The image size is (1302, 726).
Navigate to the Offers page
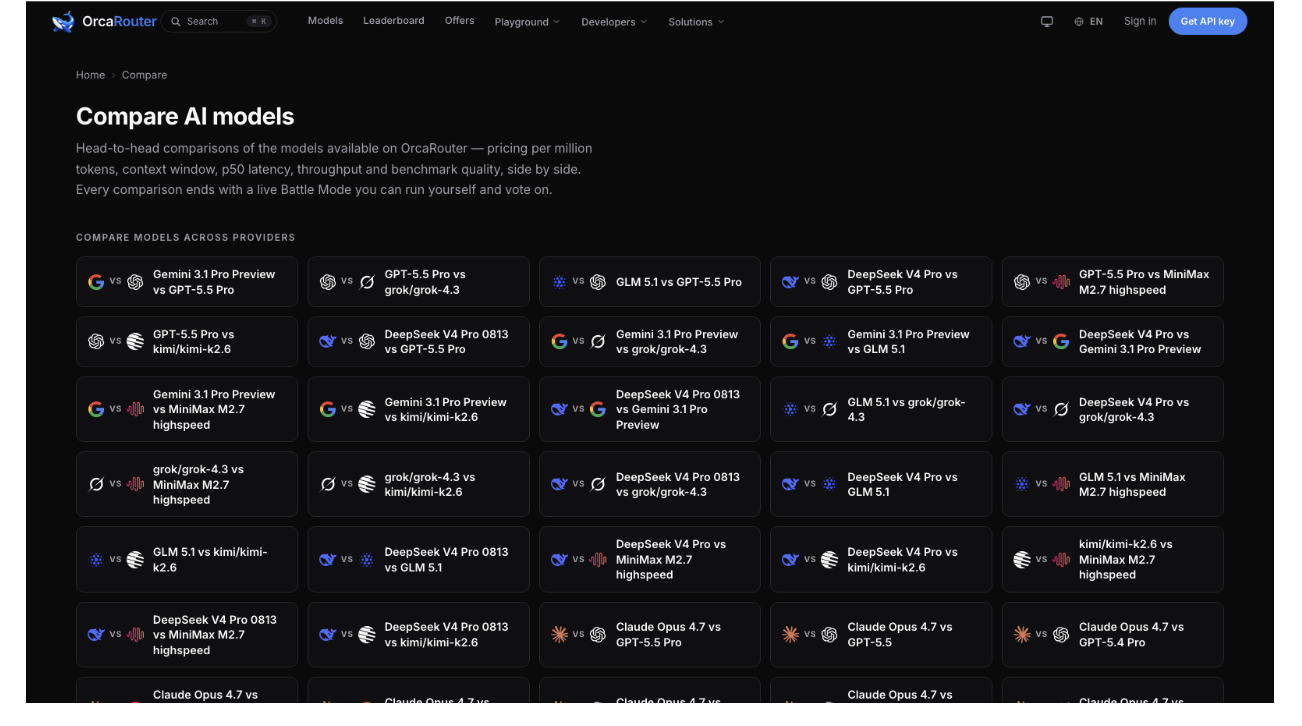[460, 21]
